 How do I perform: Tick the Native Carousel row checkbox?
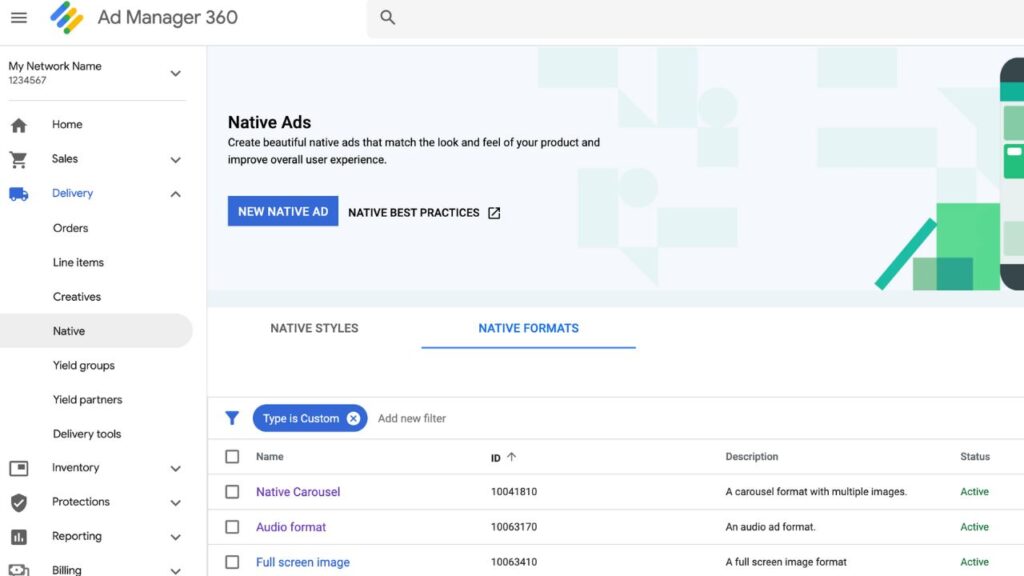[x=232, y=492]
